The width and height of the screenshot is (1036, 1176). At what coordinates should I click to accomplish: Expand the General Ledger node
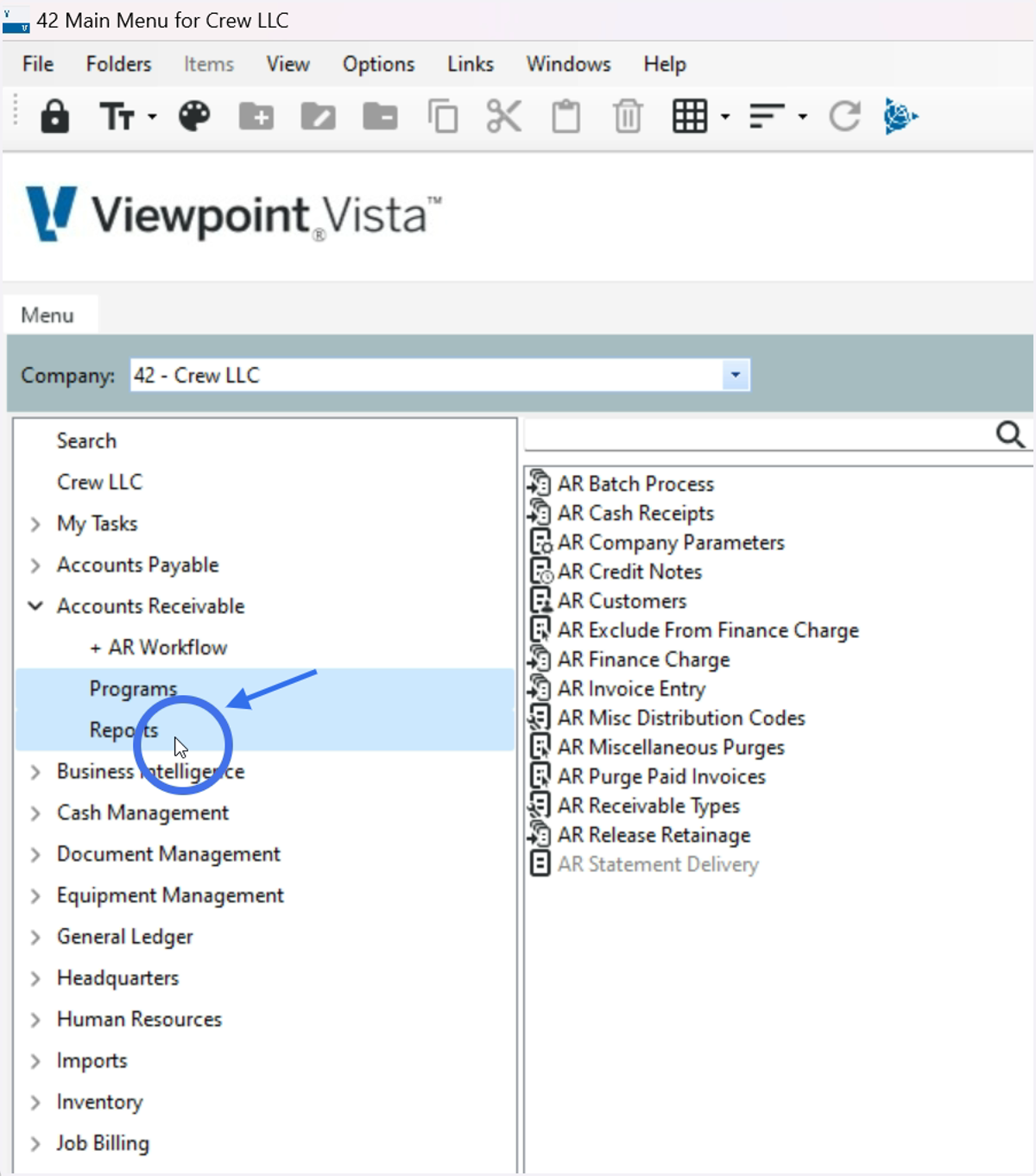pyautogui.click(x=35, y=937)
